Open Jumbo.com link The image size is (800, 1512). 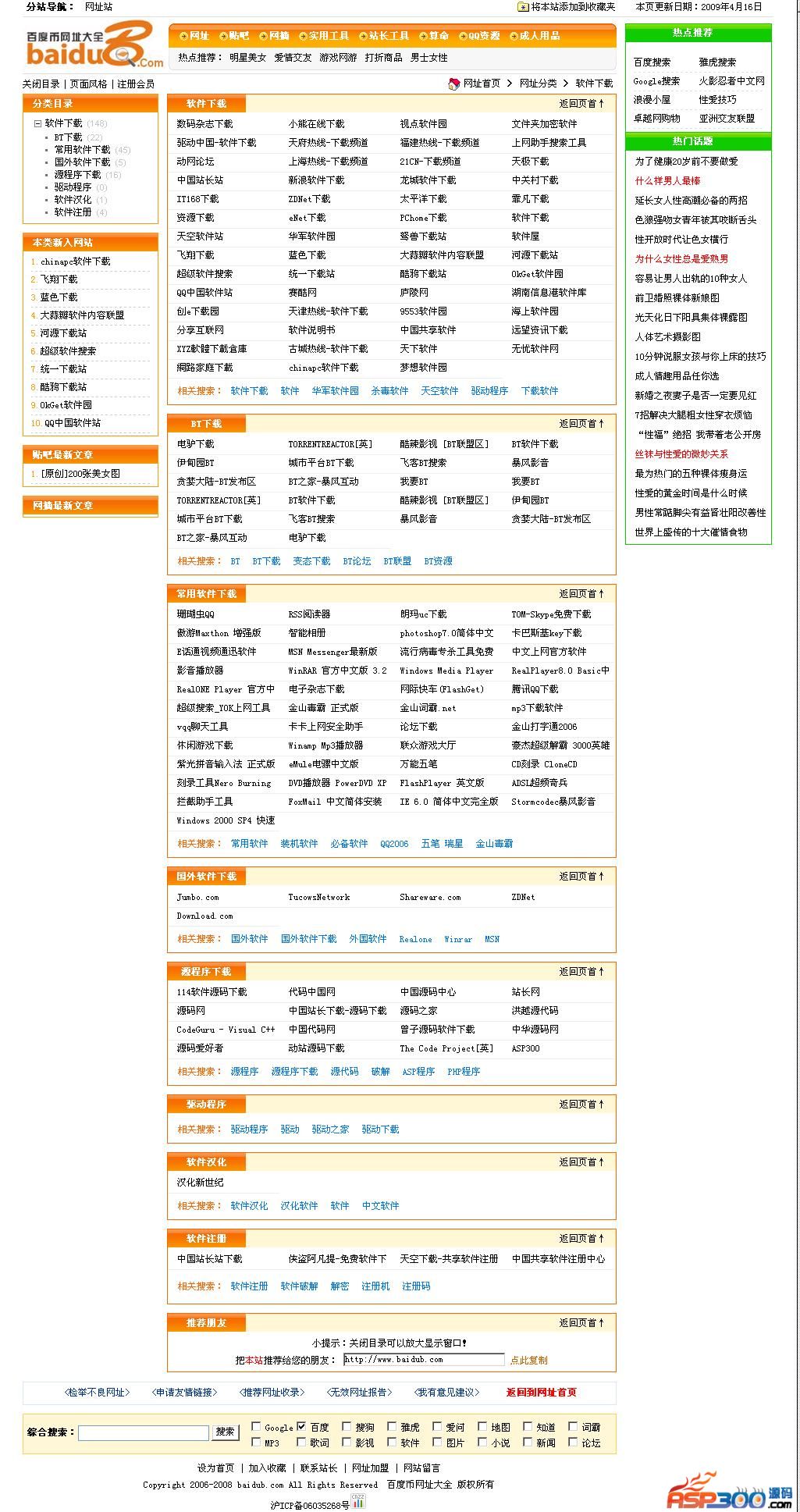(x=197, y=897)
